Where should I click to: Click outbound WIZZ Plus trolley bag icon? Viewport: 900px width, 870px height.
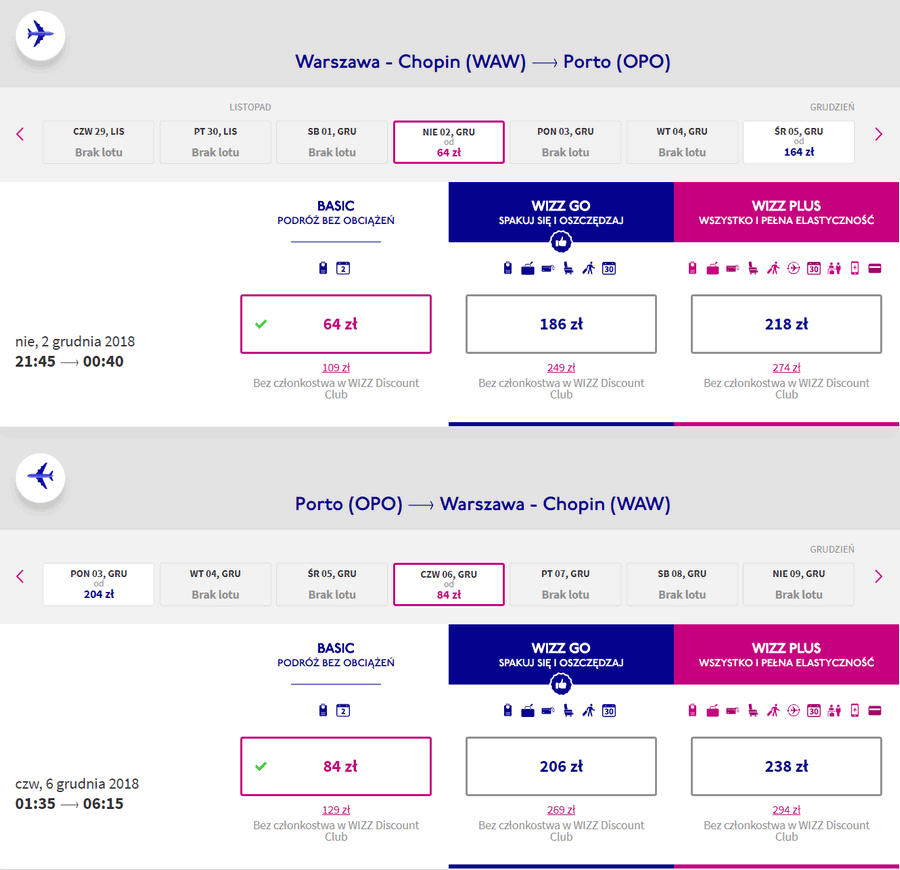[712, 268]
